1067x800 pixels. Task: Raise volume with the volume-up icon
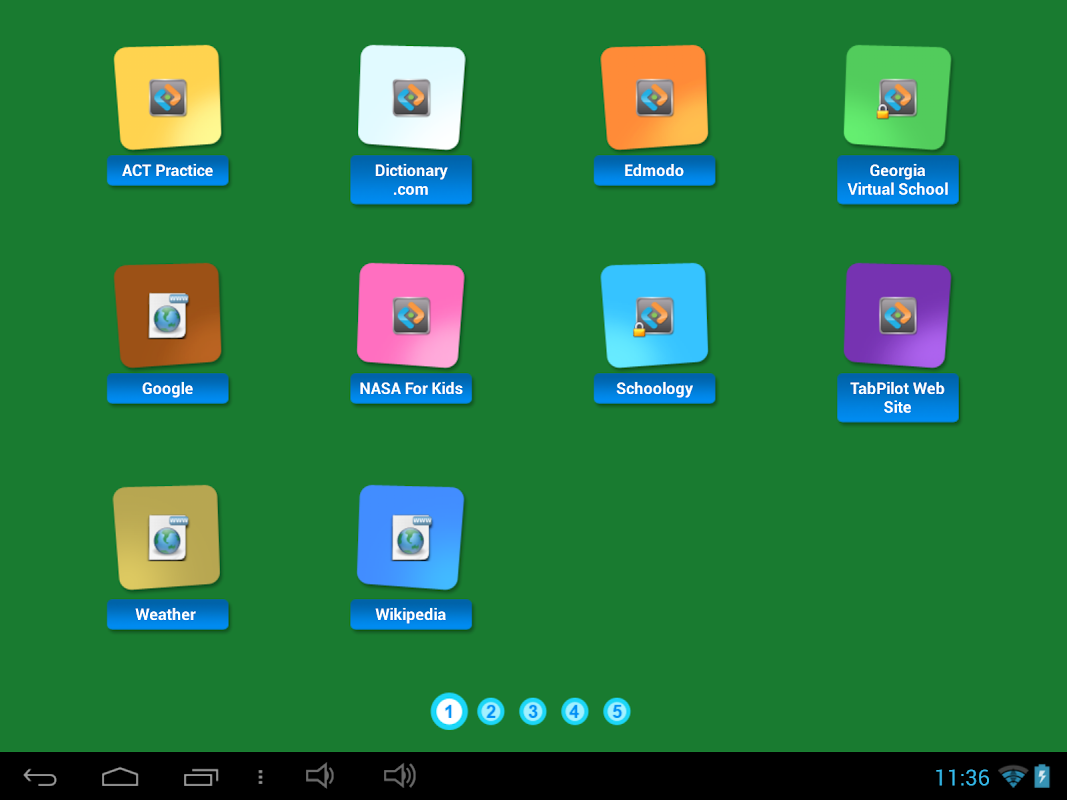tap(400, 776)
